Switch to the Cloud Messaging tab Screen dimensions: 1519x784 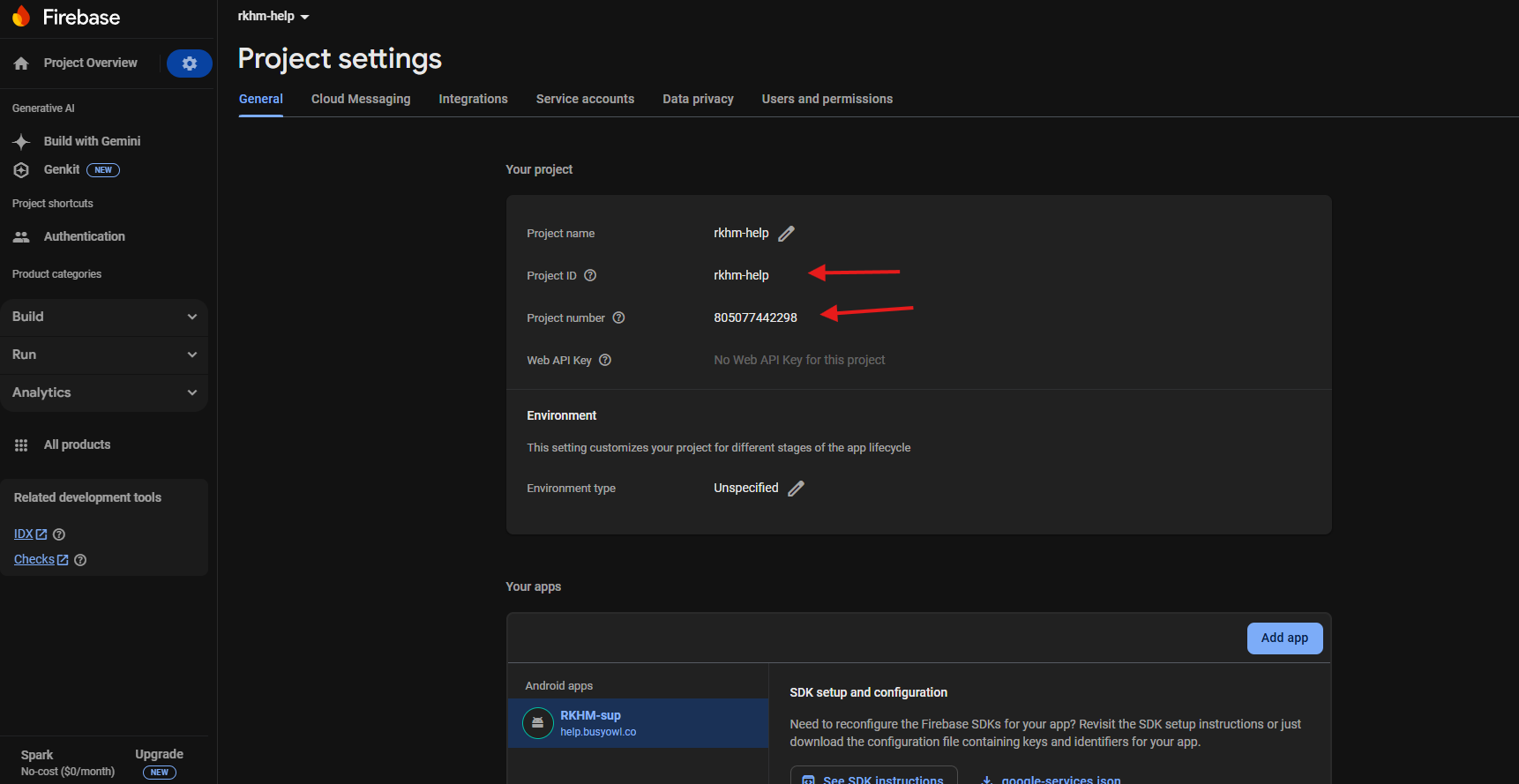tap(361, 99)
